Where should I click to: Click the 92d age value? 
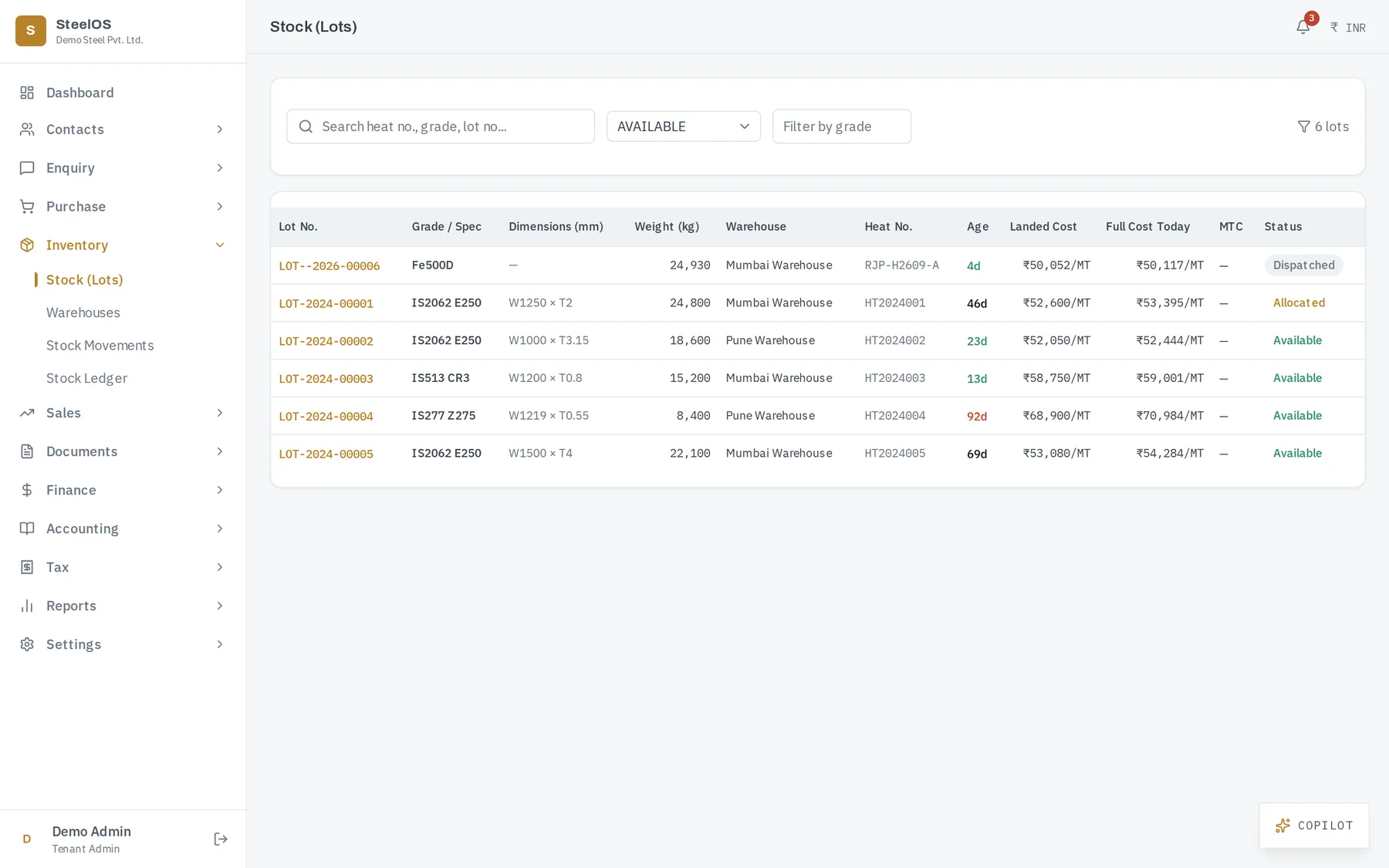[x=977, y=417]
